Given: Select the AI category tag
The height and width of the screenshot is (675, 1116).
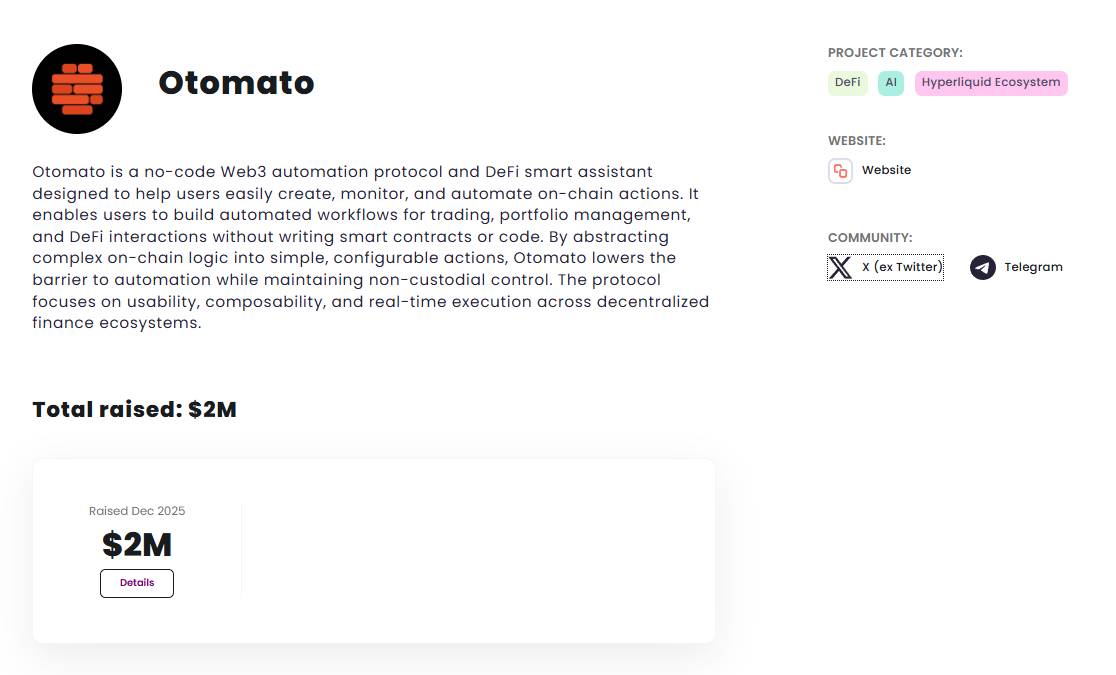Looking at the screenshot, I should click(890, 83).
